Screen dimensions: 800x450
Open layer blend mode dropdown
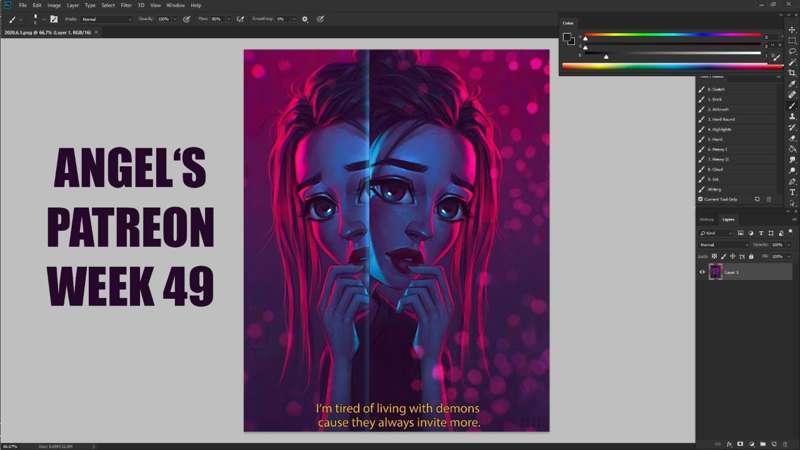point(723,245)
